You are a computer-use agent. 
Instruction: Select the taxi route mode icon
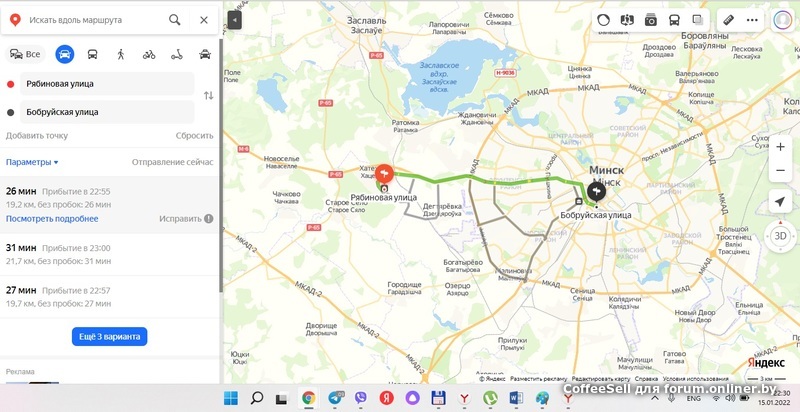pos(205,54)
